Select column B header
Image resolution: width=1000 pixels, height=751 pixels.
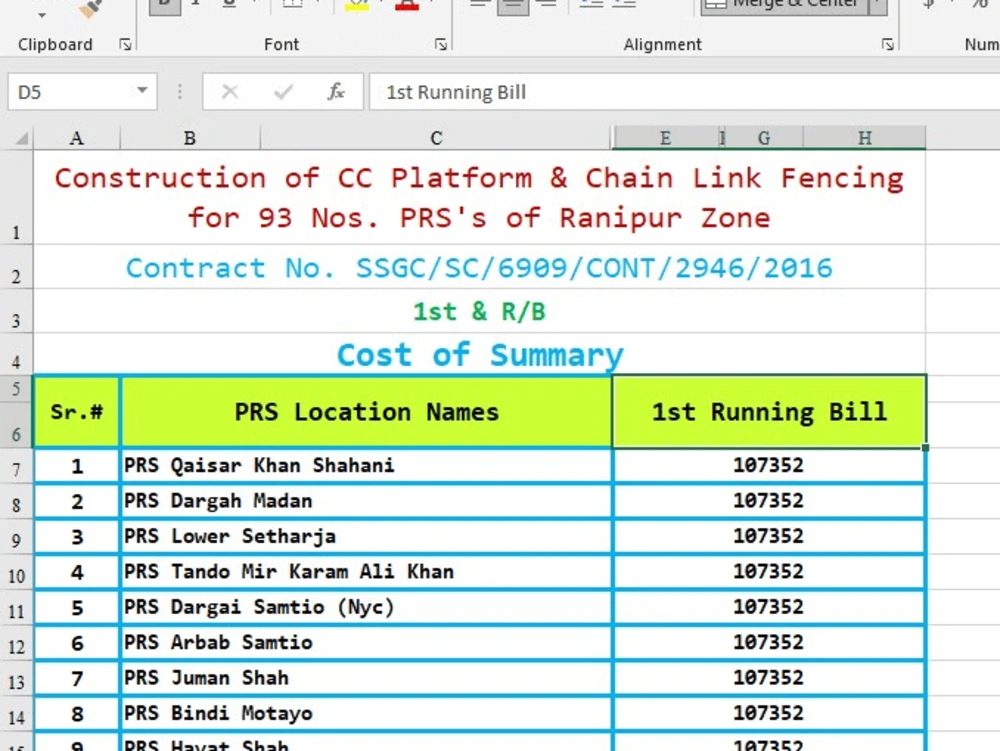[x=189, y=138]
